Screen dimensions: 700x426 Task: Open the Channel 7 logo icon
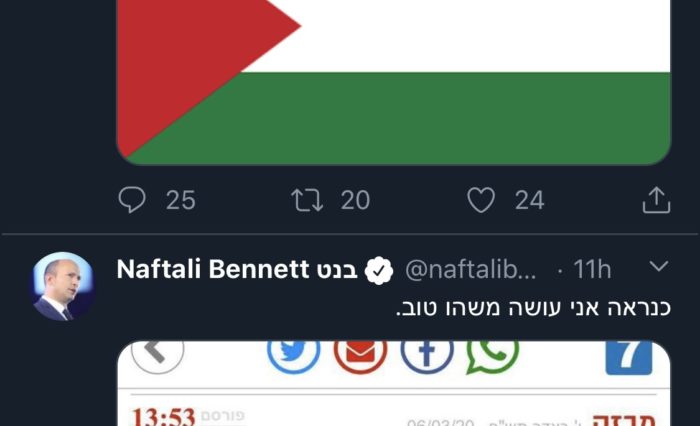pos(629,357)
